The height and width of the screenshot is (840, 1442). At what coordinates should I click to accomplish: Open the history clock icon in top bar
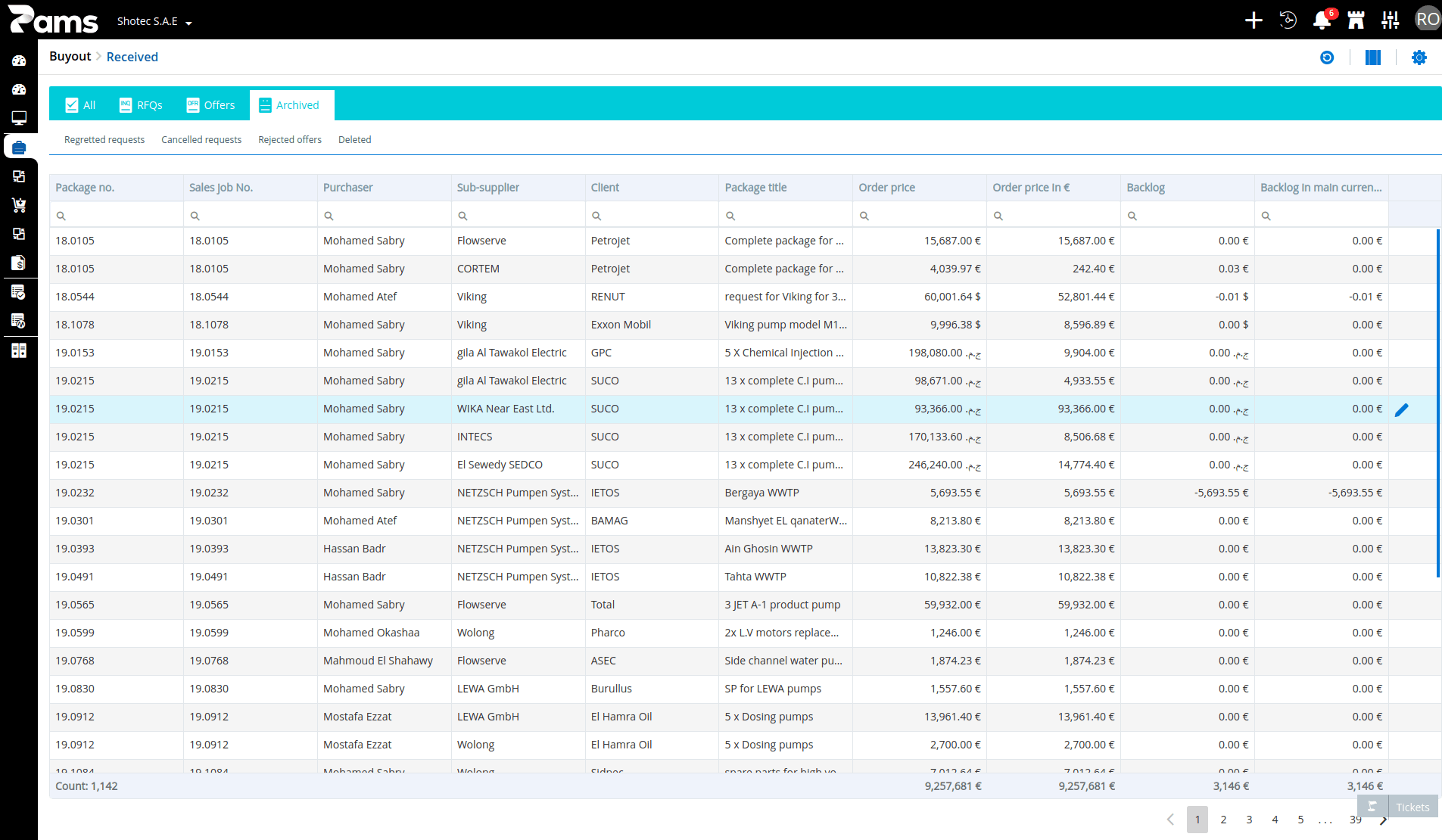point(1288,20)
